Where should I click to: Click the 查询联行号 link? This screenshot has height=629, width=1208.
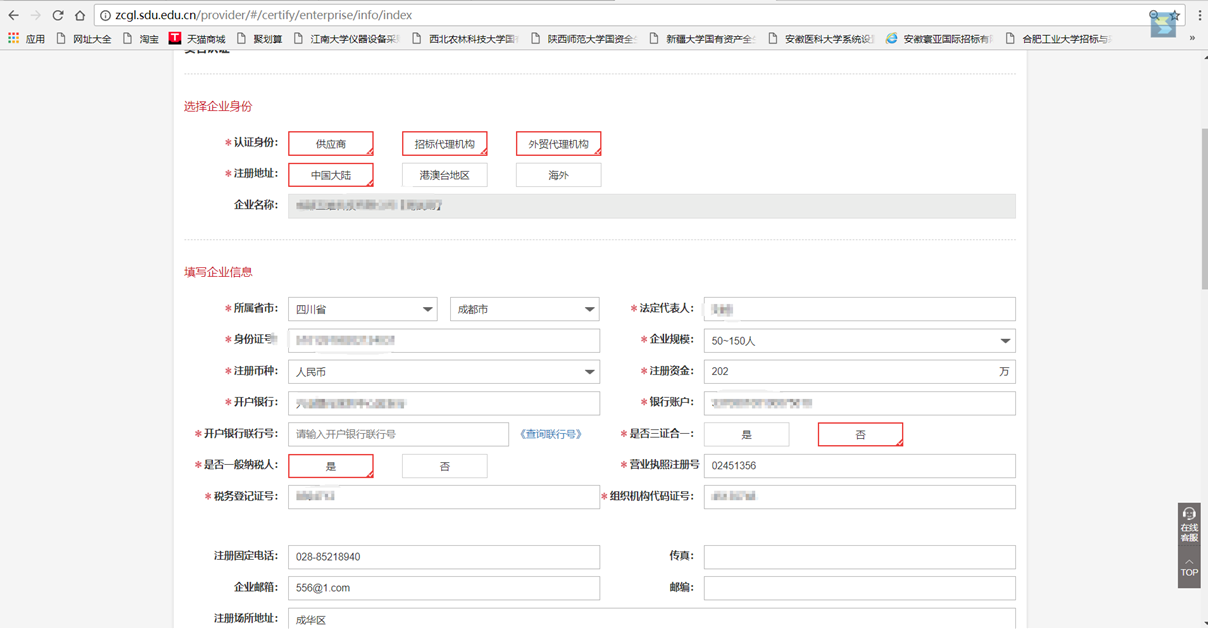click(x=550, y=435)
